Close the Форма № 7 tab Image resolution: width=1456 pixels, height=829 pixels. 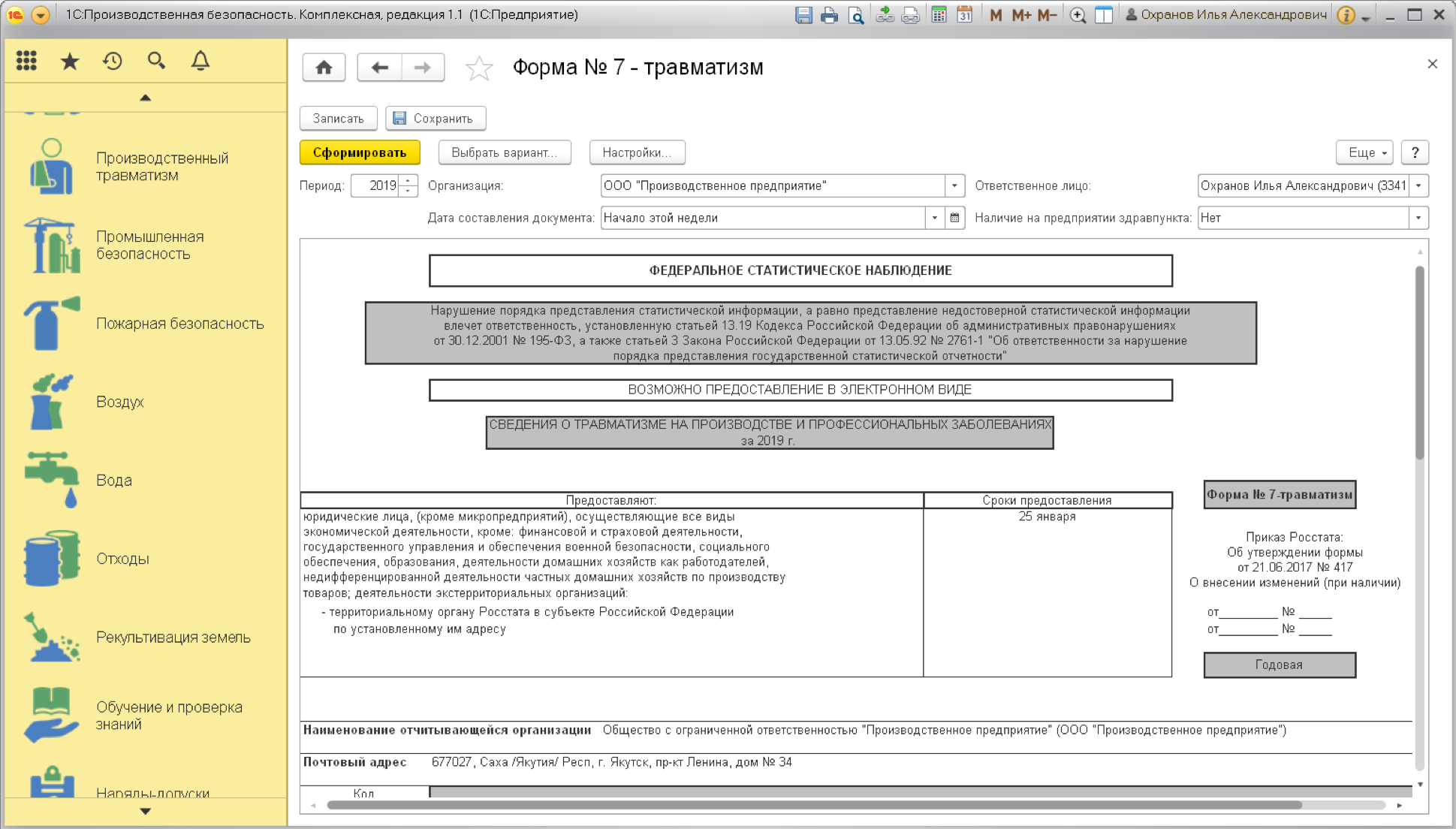click(1432, 64)
